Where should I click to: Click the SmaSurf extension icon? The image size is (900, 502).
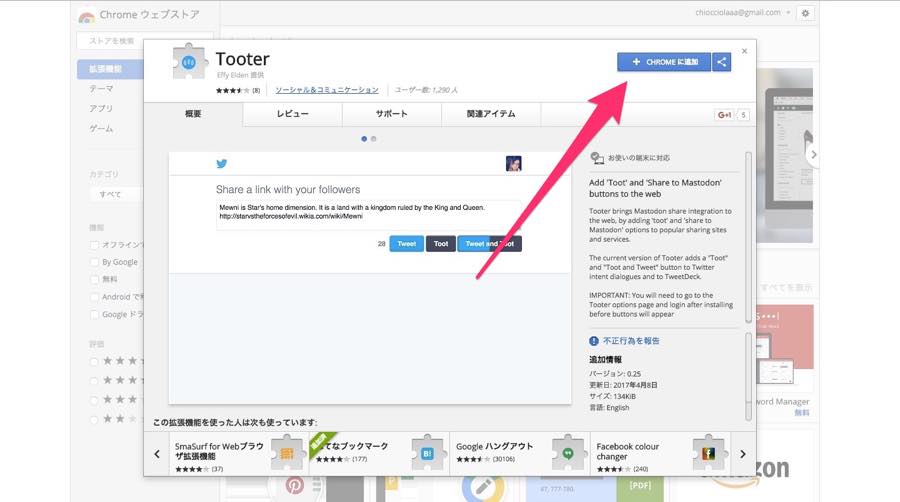286,454
